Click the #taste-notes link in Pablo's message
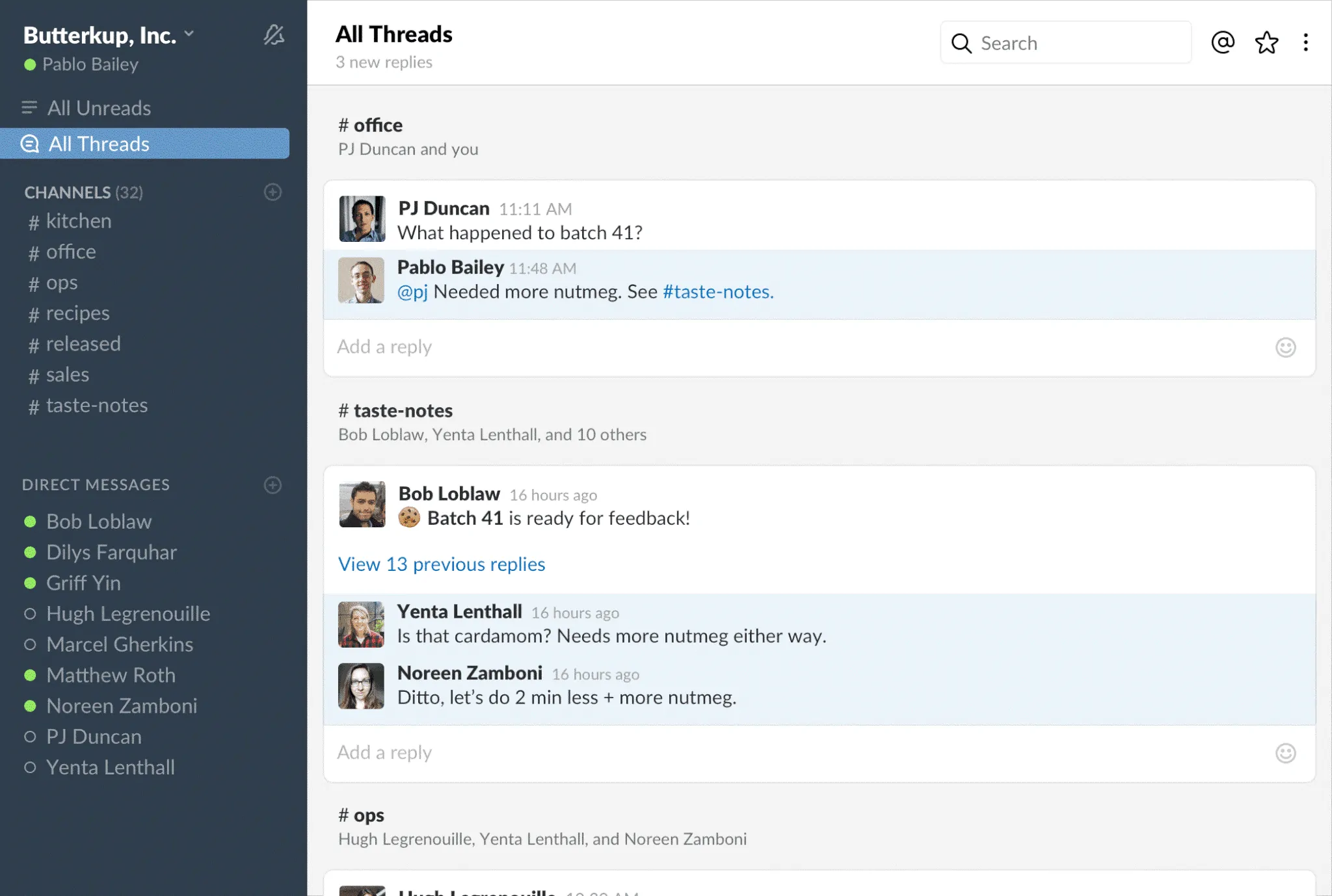The image size is (1332, 896). pyautogui.click(x=715, y=291)
